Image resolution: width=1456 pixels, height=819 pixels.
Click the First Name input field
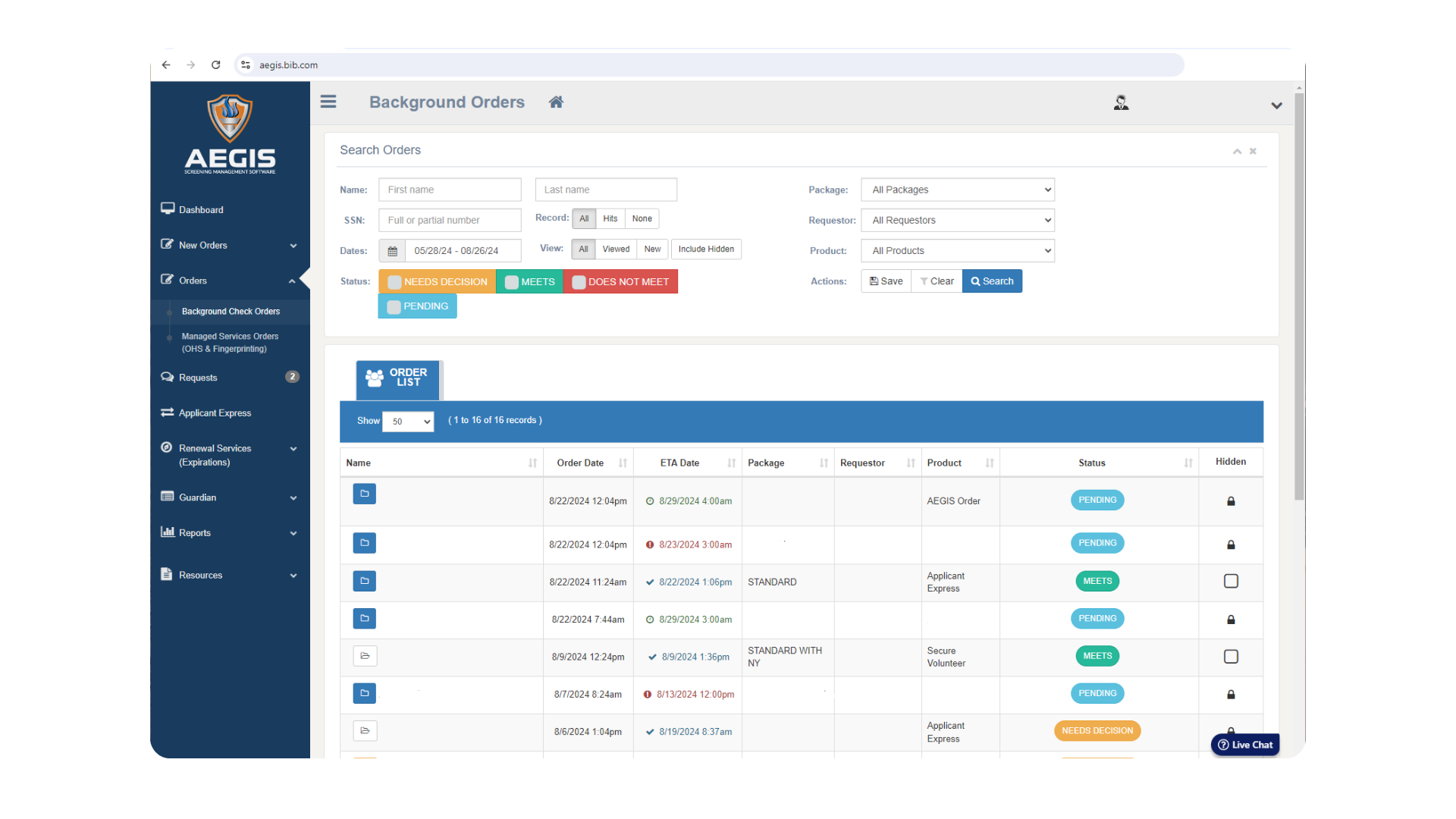point(449,189)
